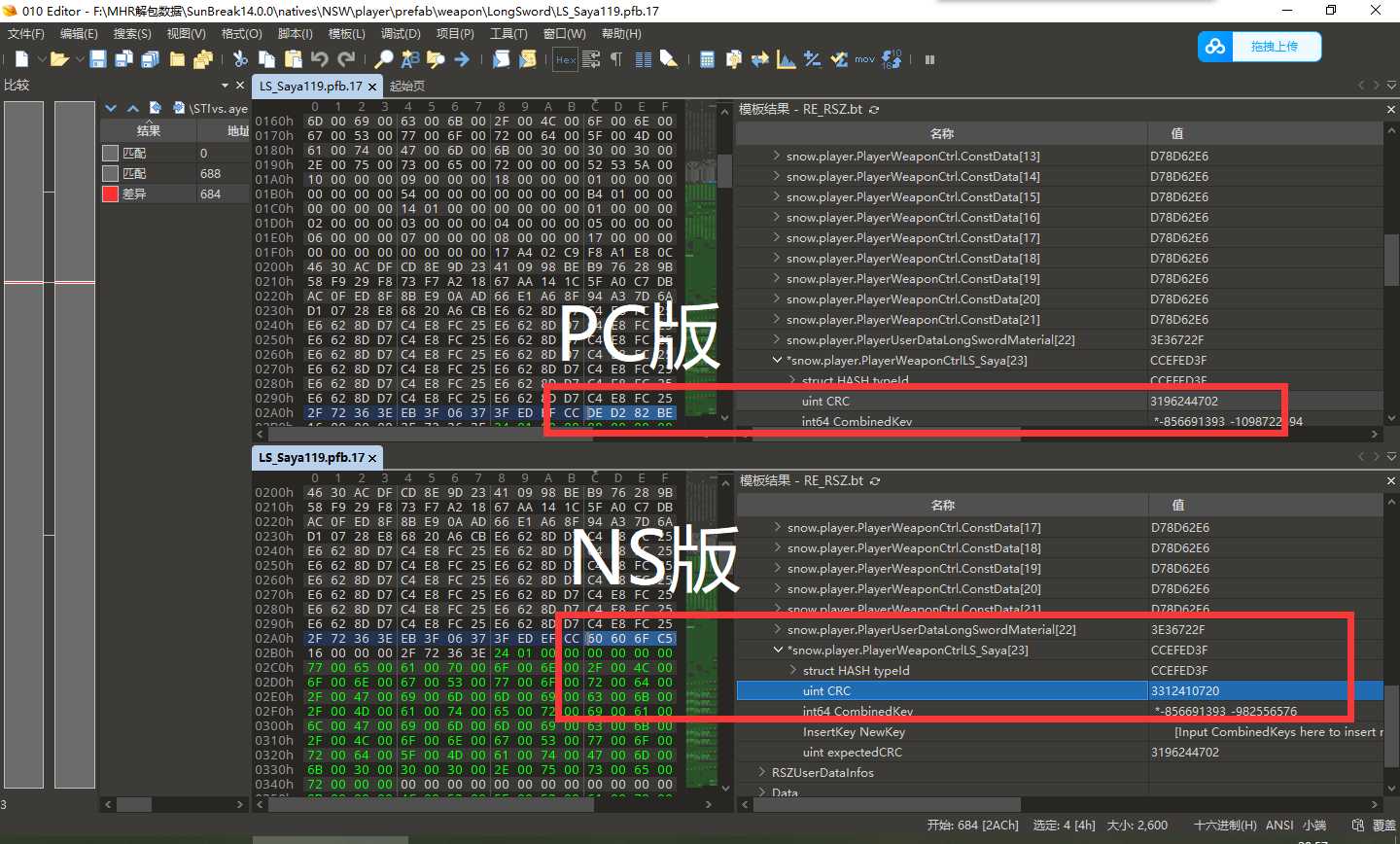Expand snow.player.PlayerWeaponCtrl.ConstData[13] entry
1400x844 pixels.
click(x=774, y=156)
